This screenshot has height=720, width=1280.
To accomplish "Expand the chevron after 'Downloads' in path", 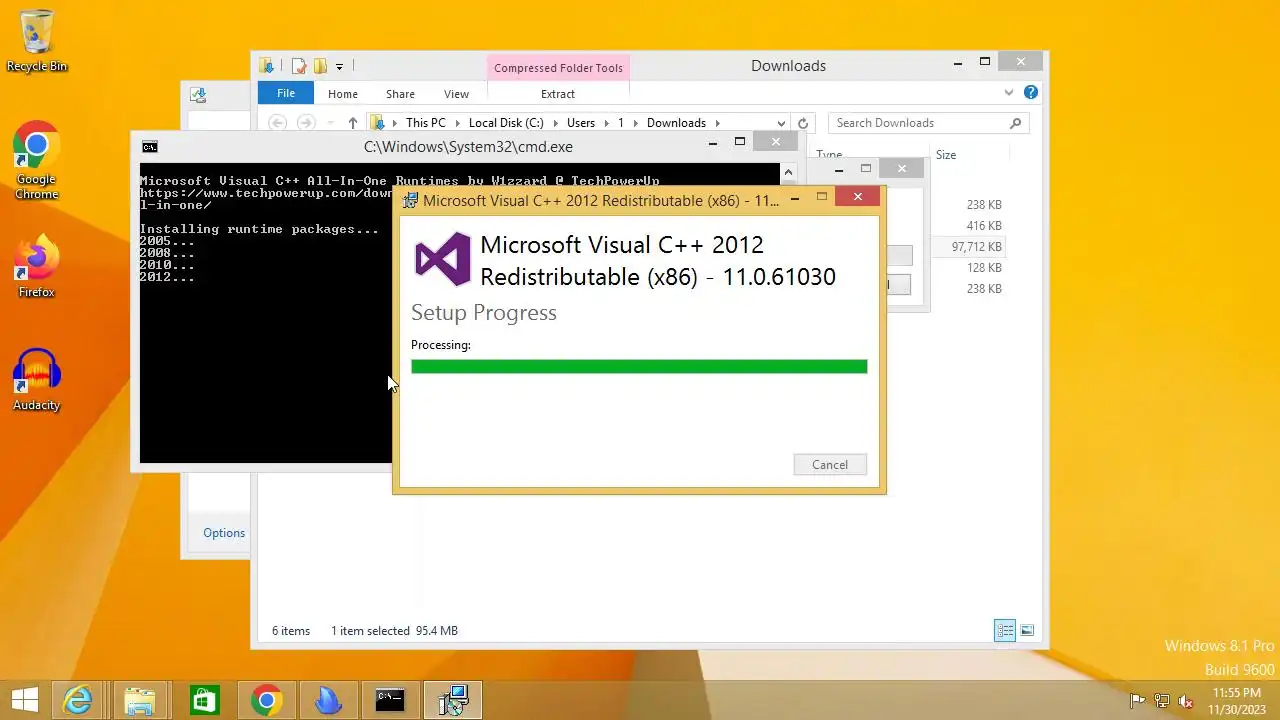I will click(717, 123).
